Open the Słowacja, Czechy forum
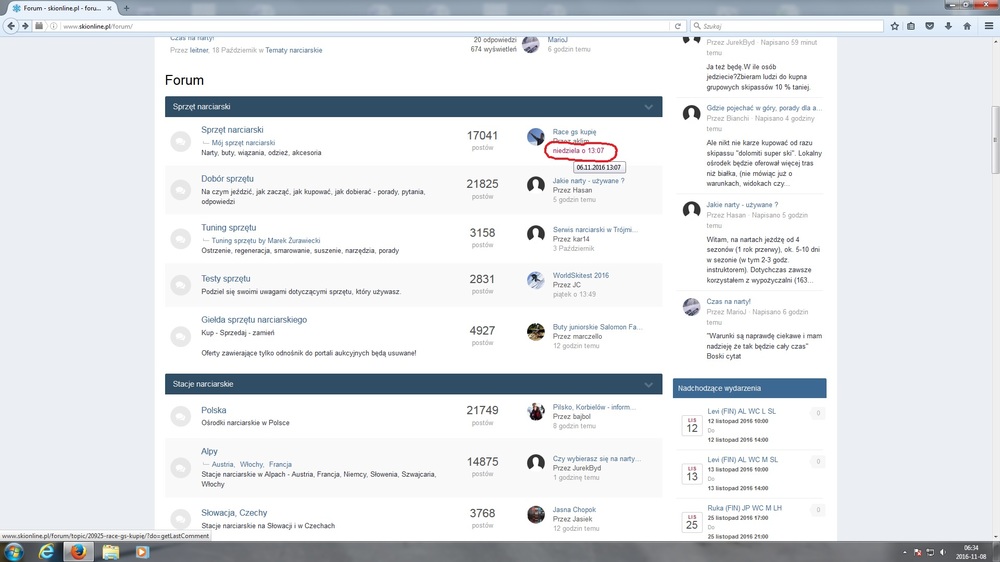The height and width of the screenshot is (562, 1000). click(x=234, y=512)
